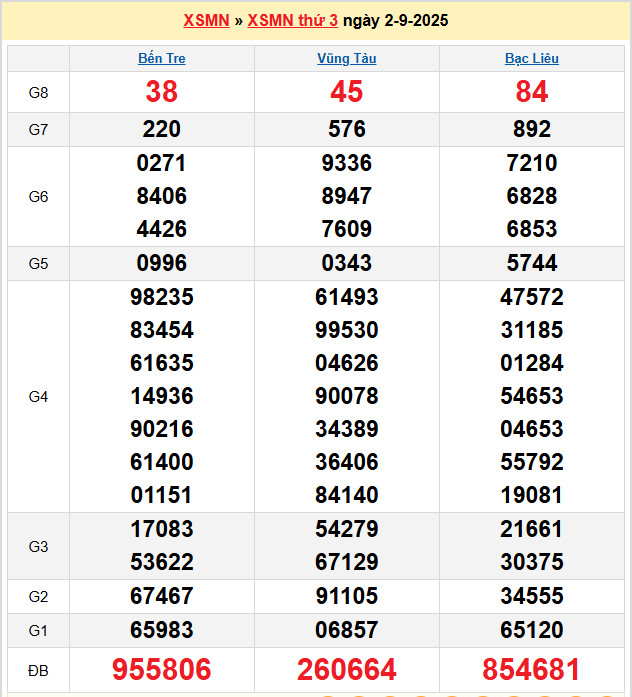Image resolution: width=632 pixels, height=697 pixels.
Task: Click G4 number 04653
Action: 532,429
